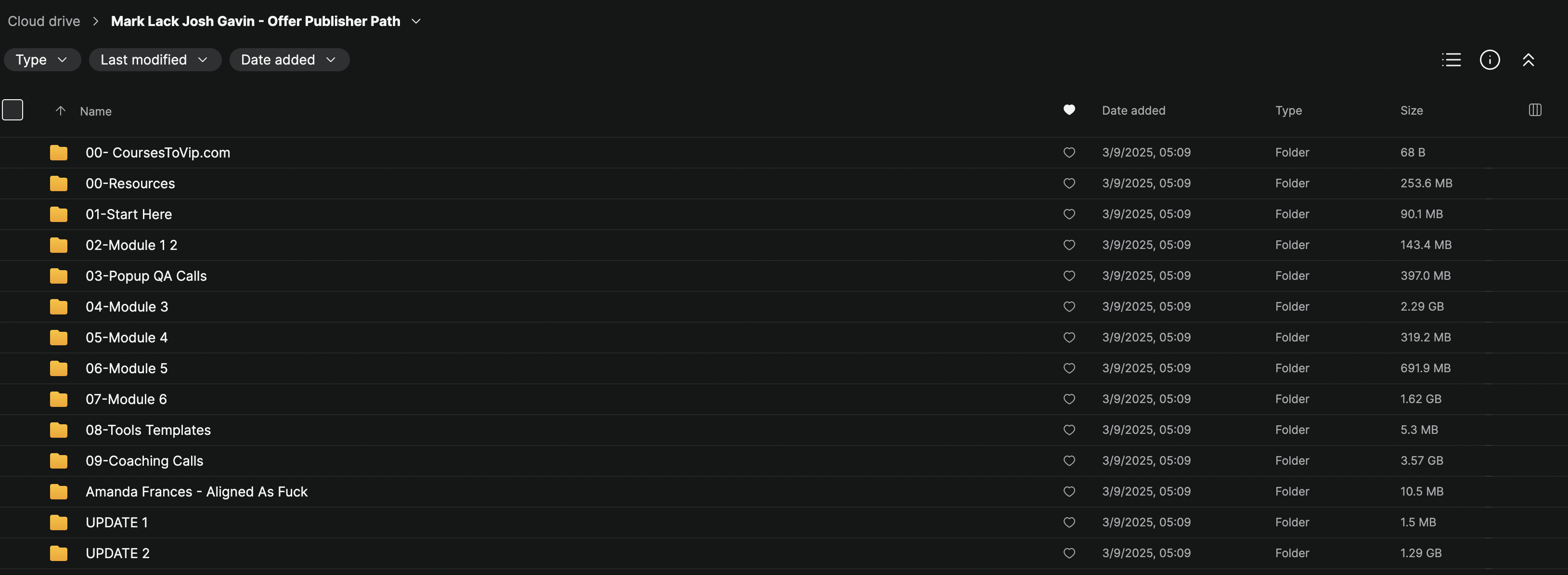
Task: Click the double chevron collapse icon
Action: click(1528, 60)
